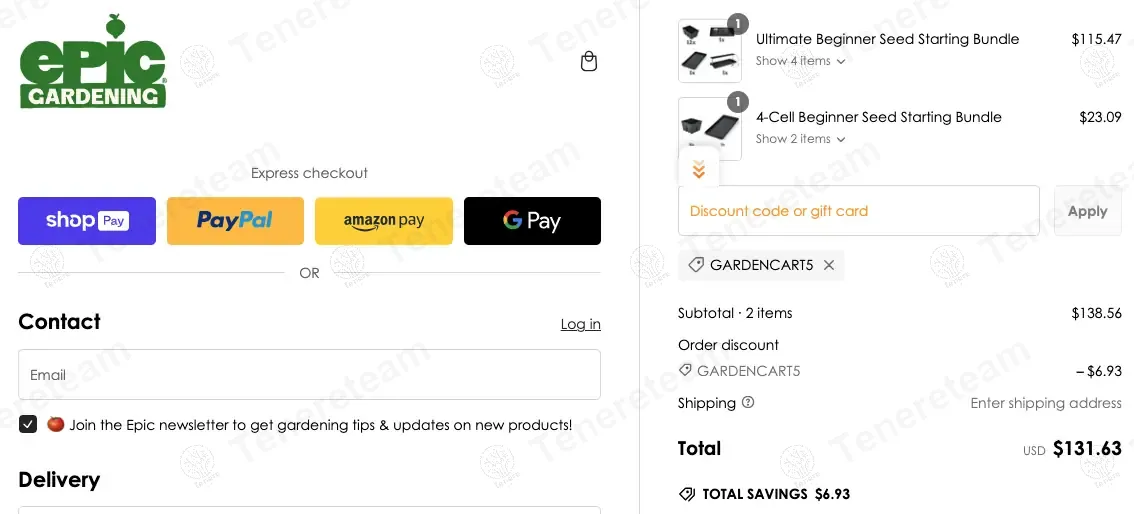Pay with Shop Pay express checkout
This screenshot has width=1134, height=514.
pyautogui.click(x=87, y=221)
